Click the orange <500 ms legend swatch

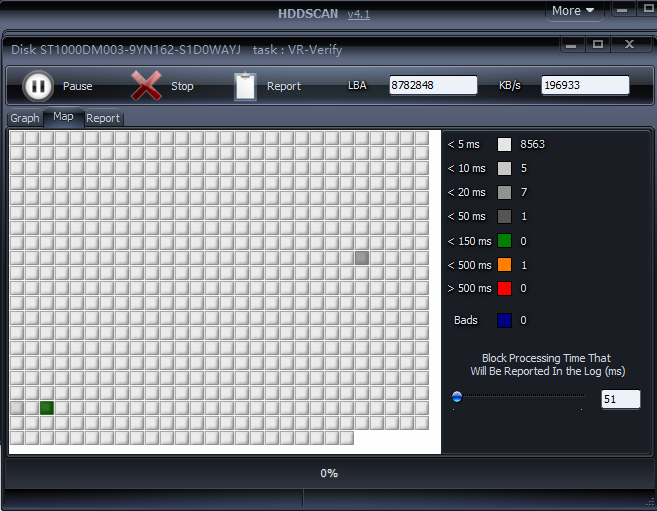[504, 265]
